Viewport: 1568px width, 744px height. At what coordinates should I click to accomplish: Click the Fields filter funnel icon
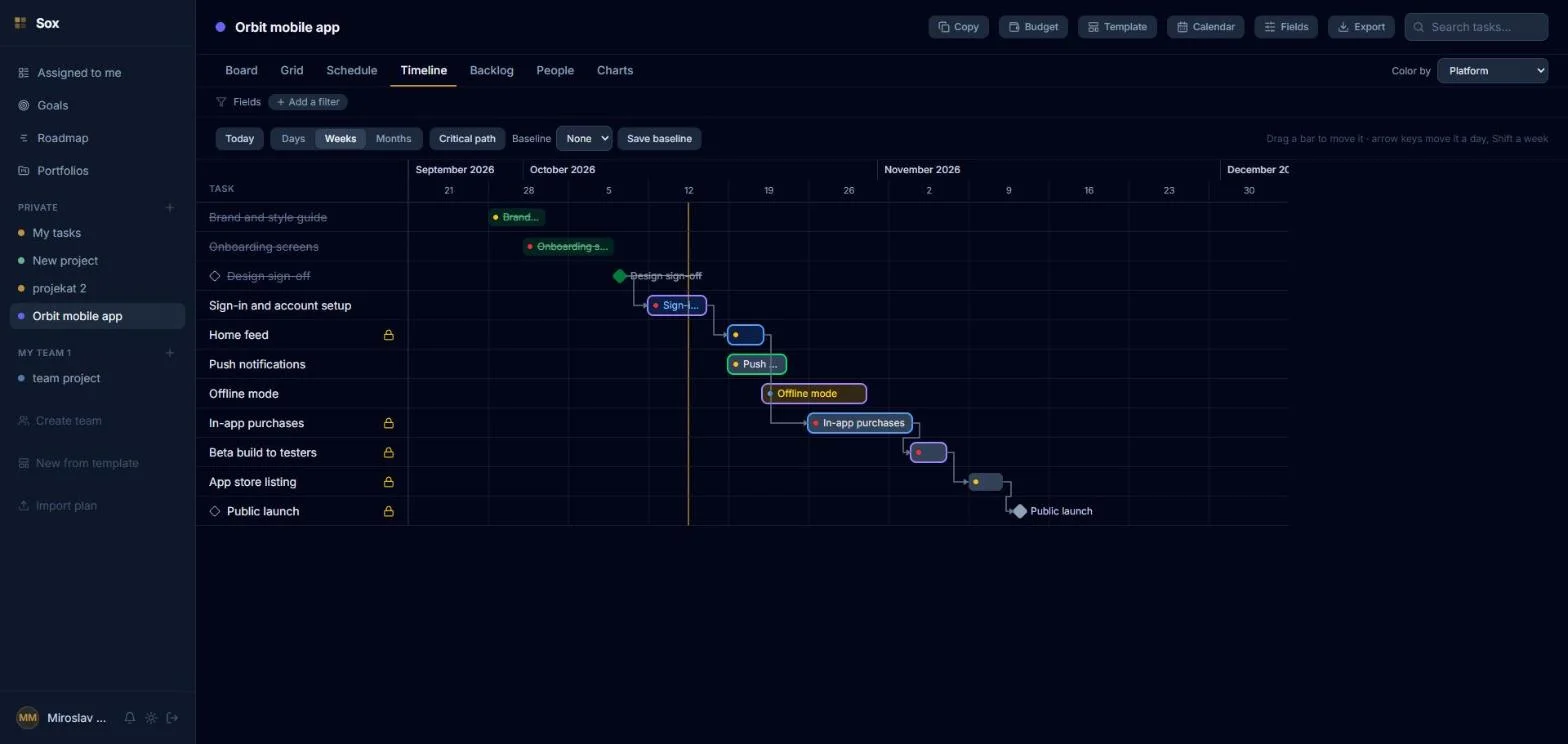[221, 102]
